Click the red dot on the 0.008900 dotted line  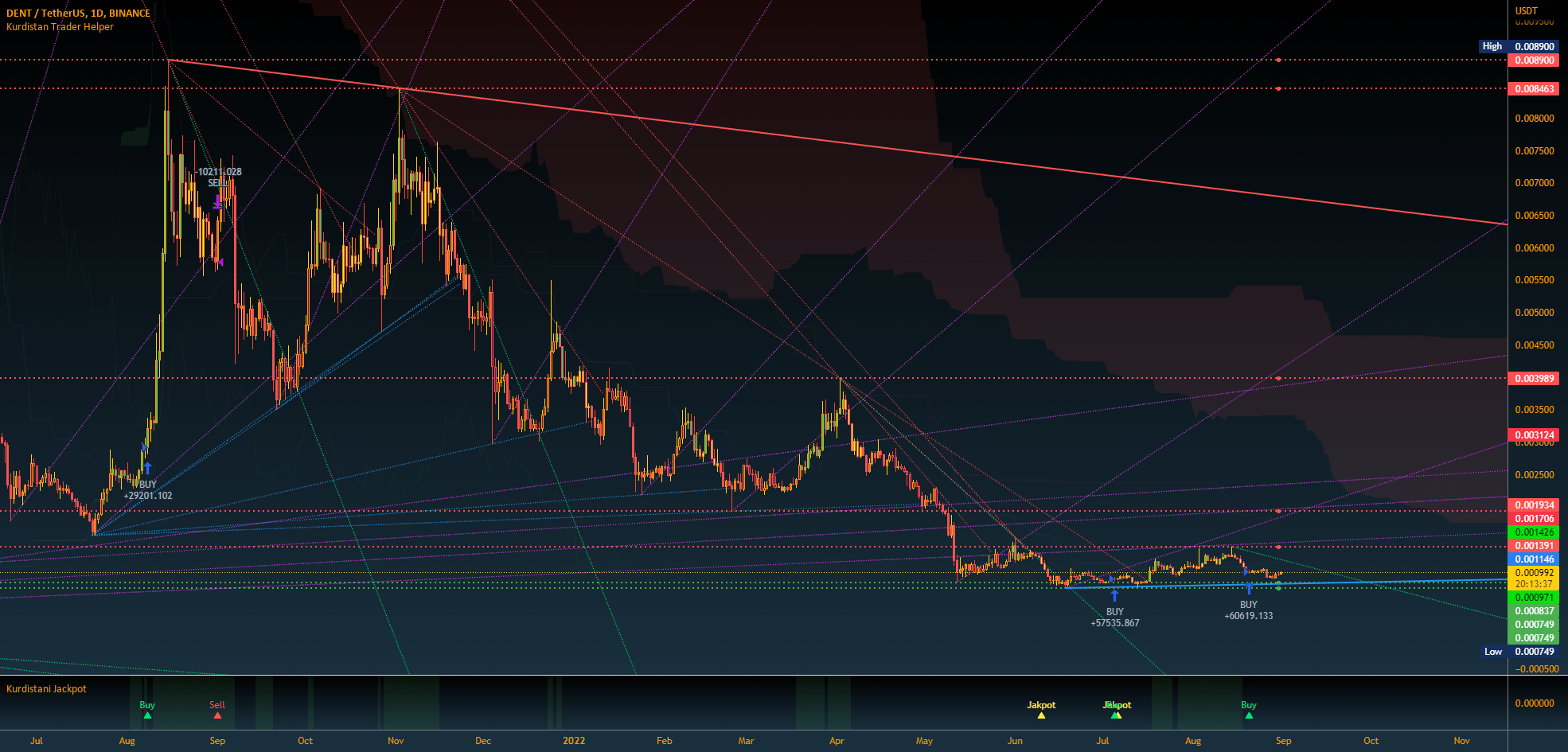tap(1278, 60)
